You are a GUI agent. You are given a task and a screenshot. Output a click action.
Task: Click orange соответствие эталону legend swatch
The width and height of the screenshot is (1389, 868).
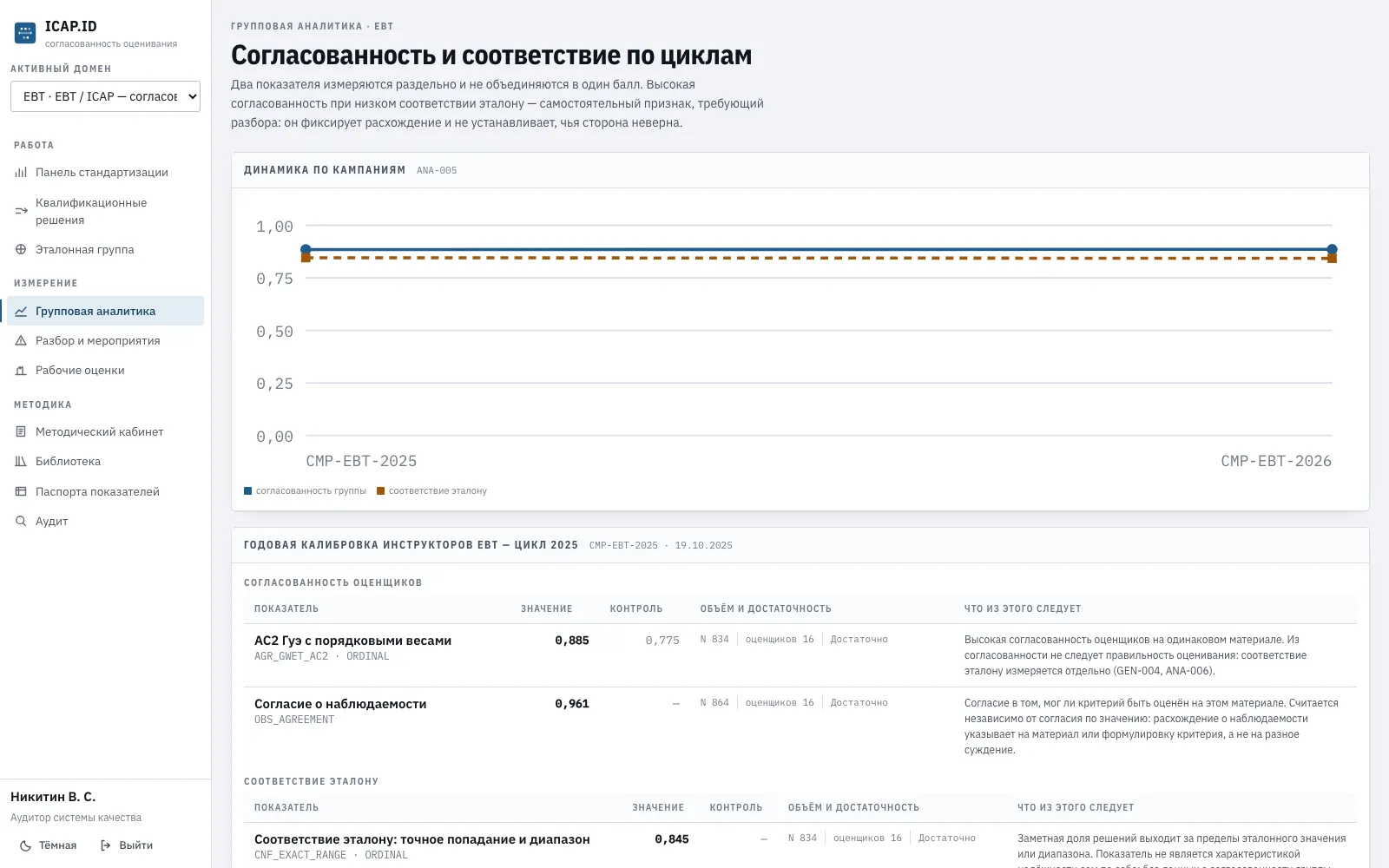380,491
